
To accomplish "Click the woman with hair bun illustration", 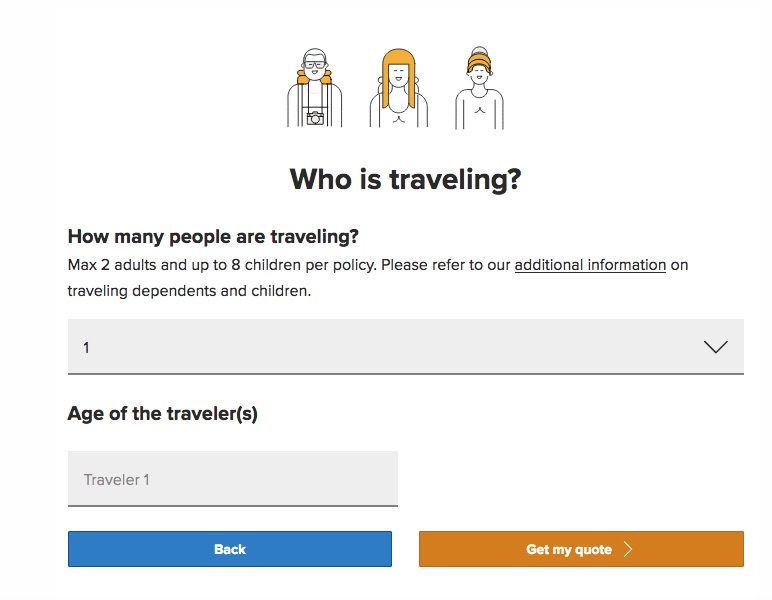I will tap(480, 88).
